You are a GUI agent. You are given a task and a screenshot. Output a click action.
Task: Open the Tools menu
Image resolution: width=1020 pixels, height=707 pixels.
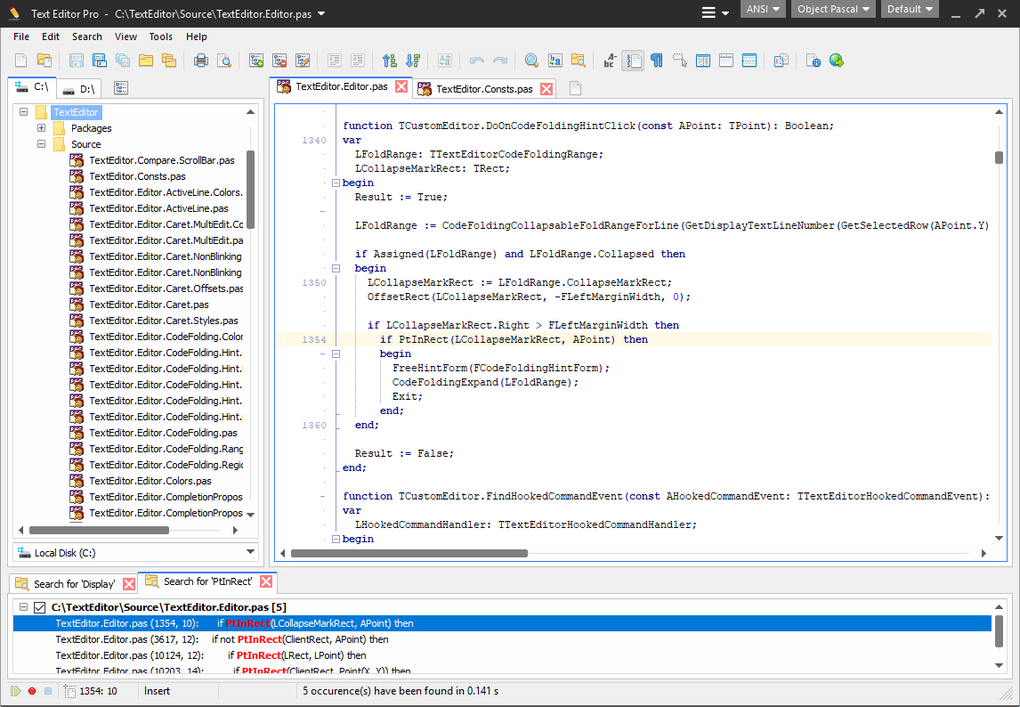pos(161,36)
